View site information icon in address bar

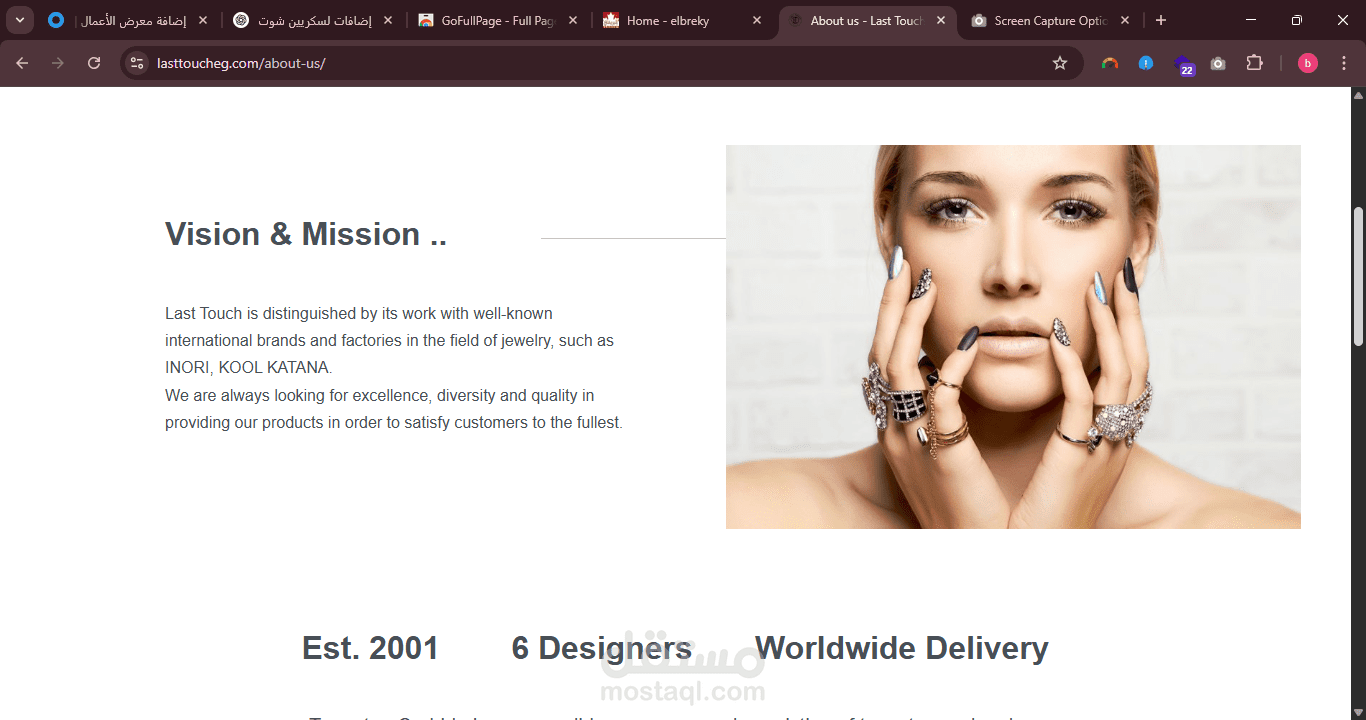click(137, 63)
